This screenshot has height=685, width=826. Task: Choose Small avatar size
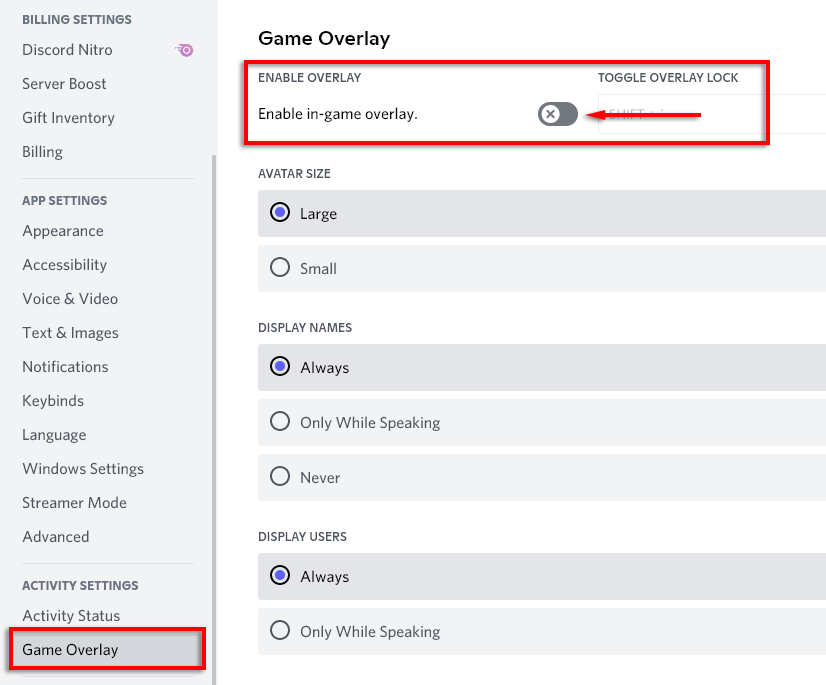(x=281, y=268)
